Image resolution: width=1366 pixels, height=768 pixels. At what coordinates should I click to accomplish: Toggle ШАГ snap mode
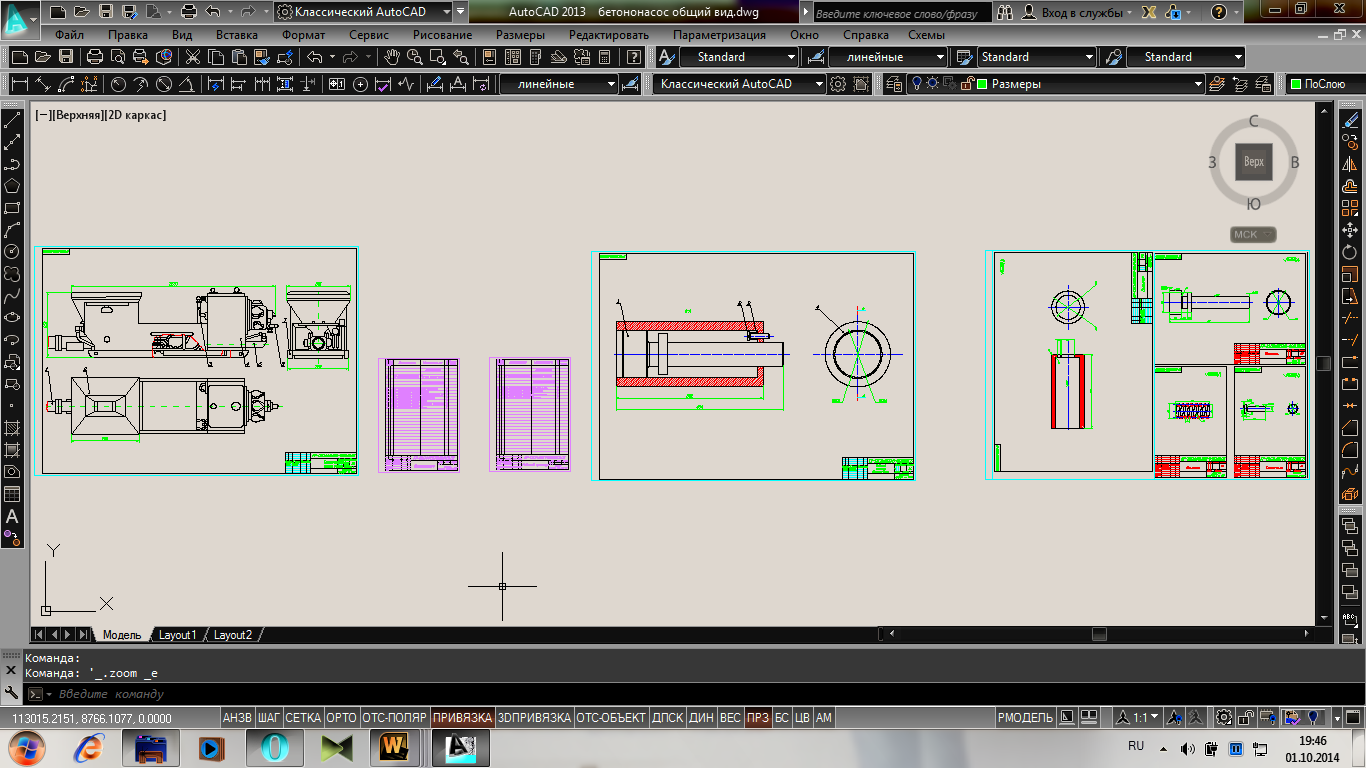pos(269,718)
